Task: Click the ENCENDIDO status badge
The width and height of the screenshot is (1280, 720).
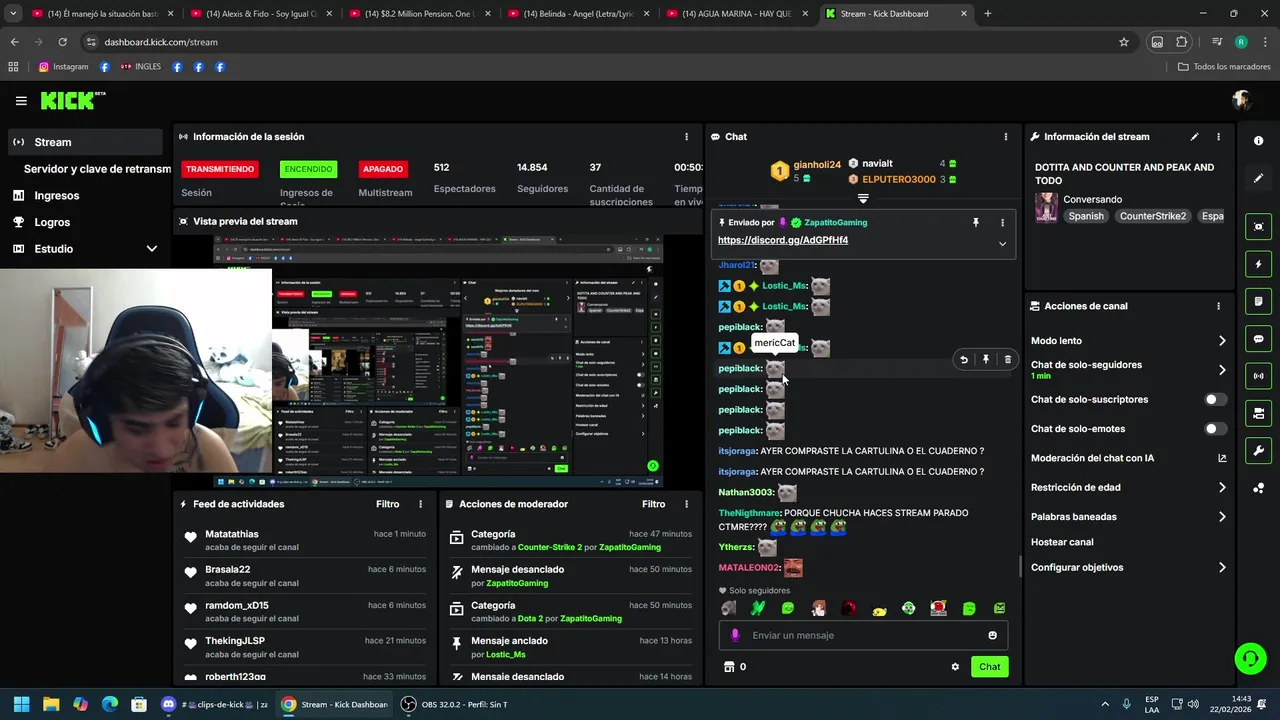Action: point(307,169)
